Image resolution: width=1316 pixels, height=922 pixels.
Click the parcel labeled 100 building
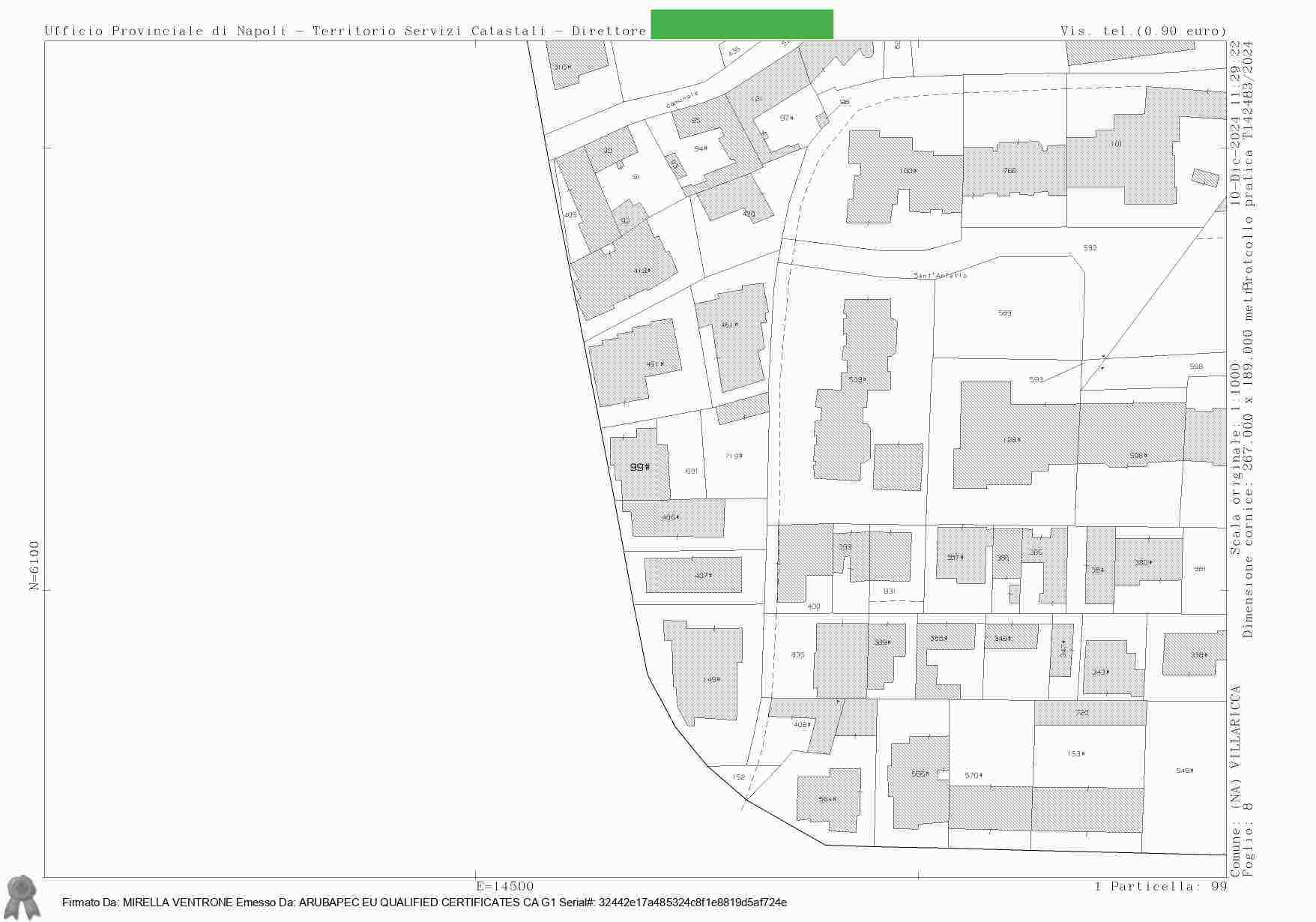click(x=907, y=172)
